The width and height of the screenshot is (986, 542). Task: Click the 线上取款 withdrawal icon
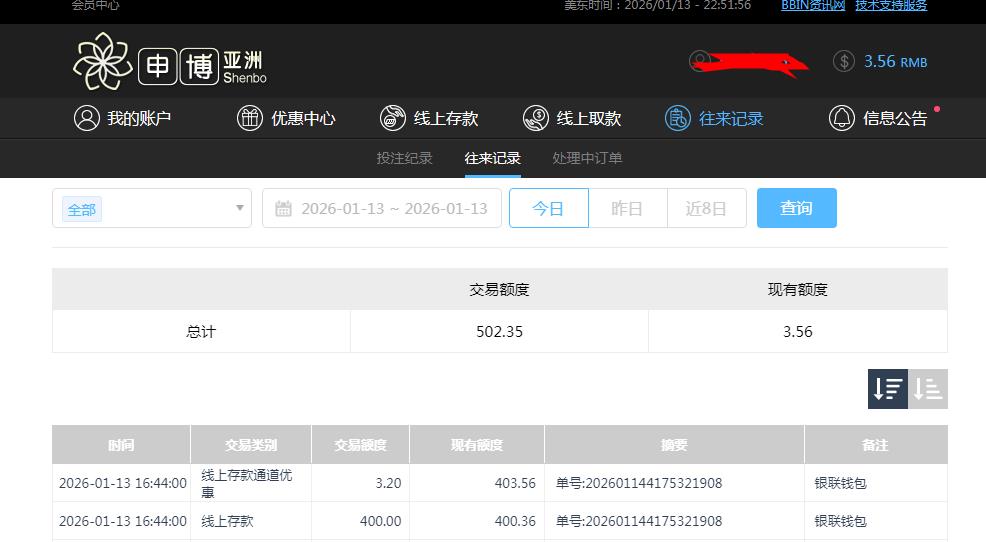pyautogui.click(x=536, y=118)
